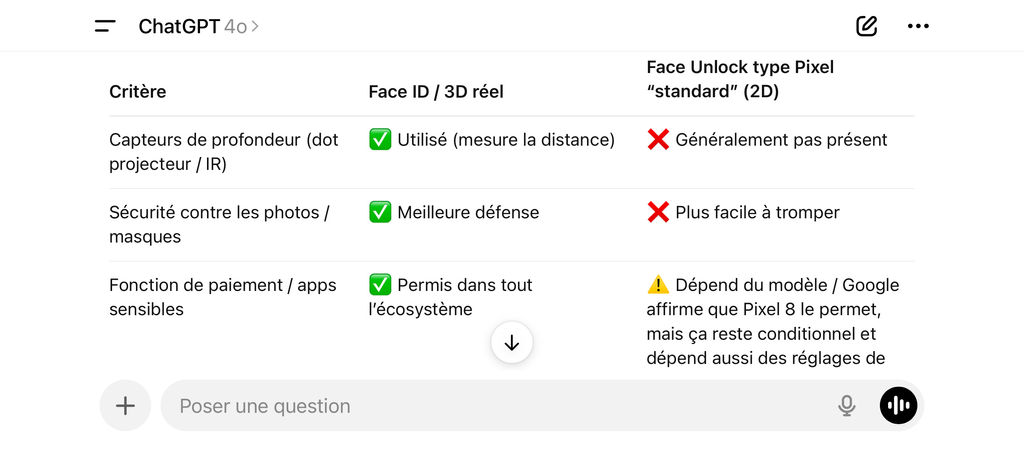Expand the ChatGPT 4o model selector

[x=198, y=26]
